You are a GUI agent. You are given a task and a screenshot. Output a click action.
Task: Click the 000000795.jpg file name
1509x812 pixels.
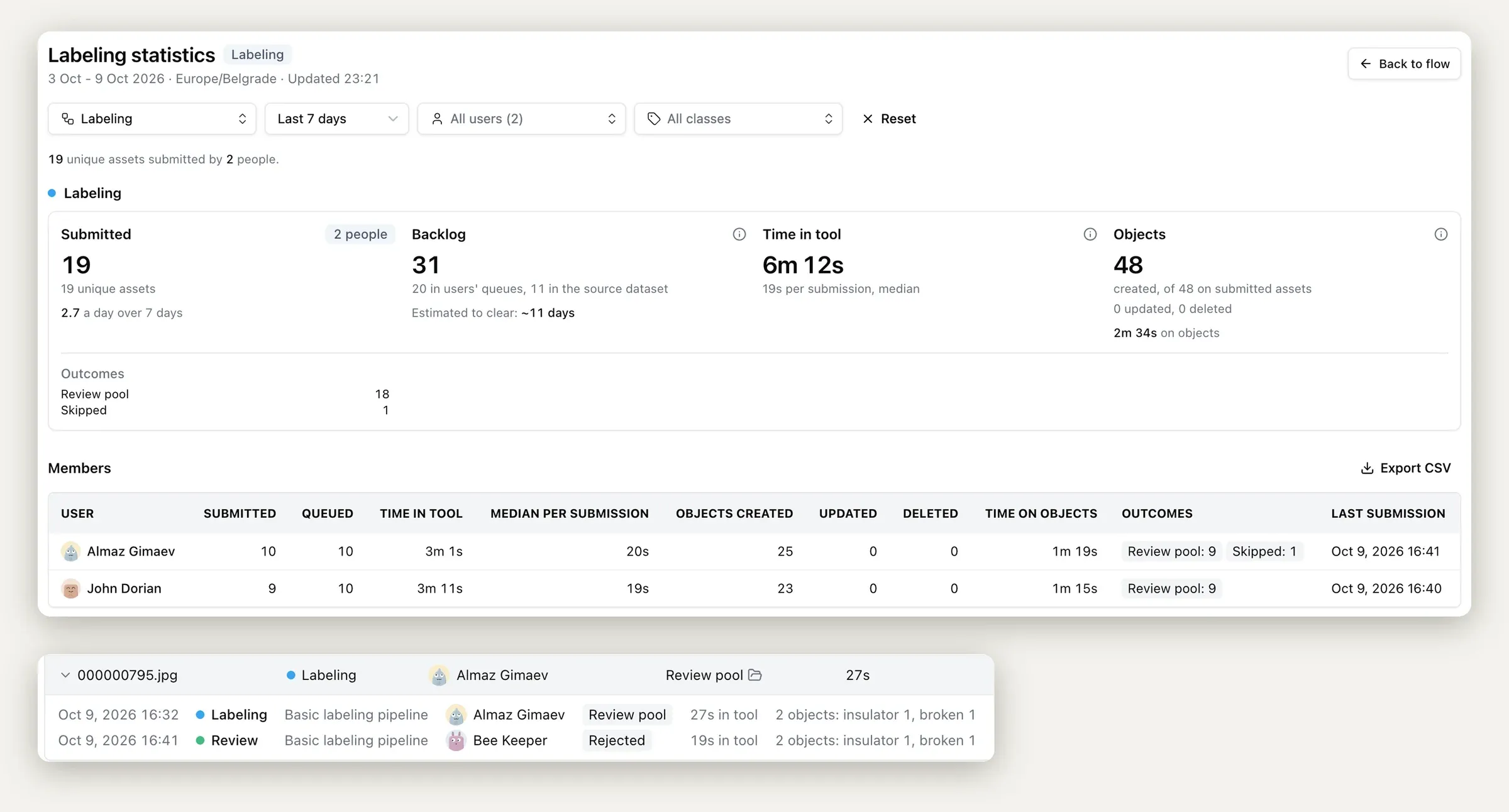(128, 675)
